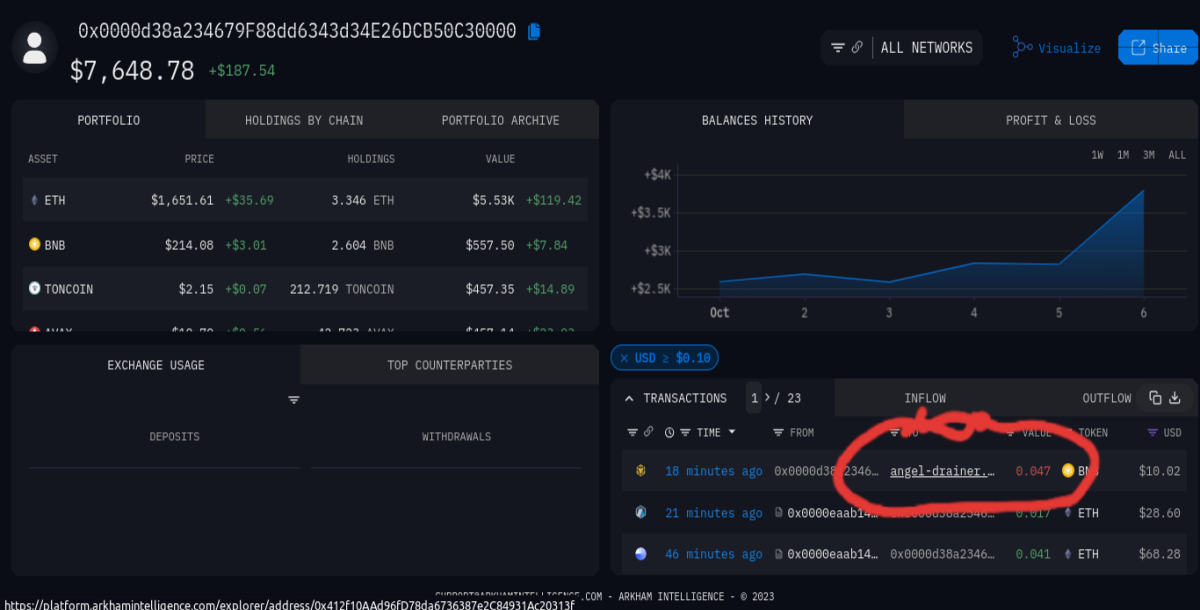Share this address page
Image resolution: width=1200 pixels, height=610 pixels.
pyautogui.click(x=1157, y=47)
